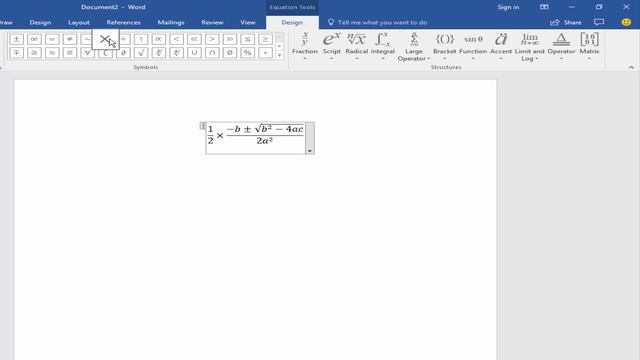Screen dimensions: 640x360
Task: Insert the empty set symbol
Action: (229, 53)
